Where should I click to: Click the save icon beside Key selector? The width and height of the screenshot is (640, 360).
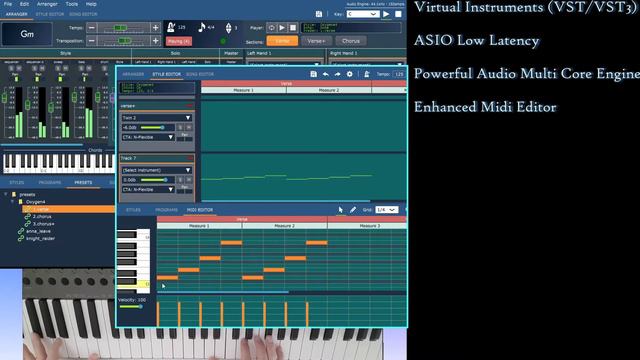click(319, 14)
